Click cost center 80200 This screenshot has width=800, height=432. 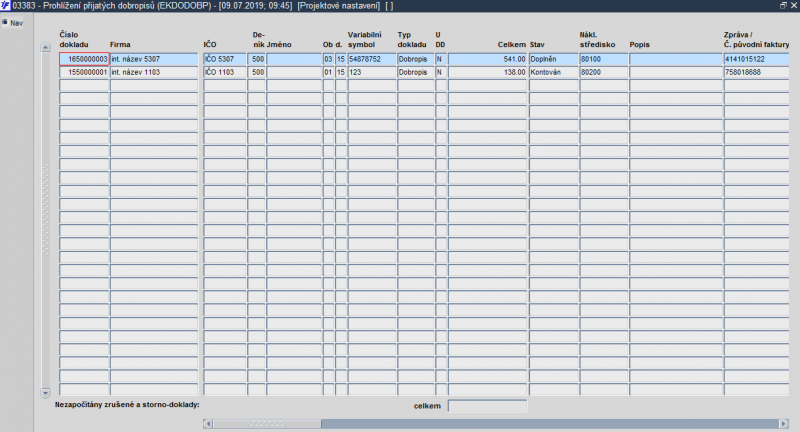click(x=604, y=72)
